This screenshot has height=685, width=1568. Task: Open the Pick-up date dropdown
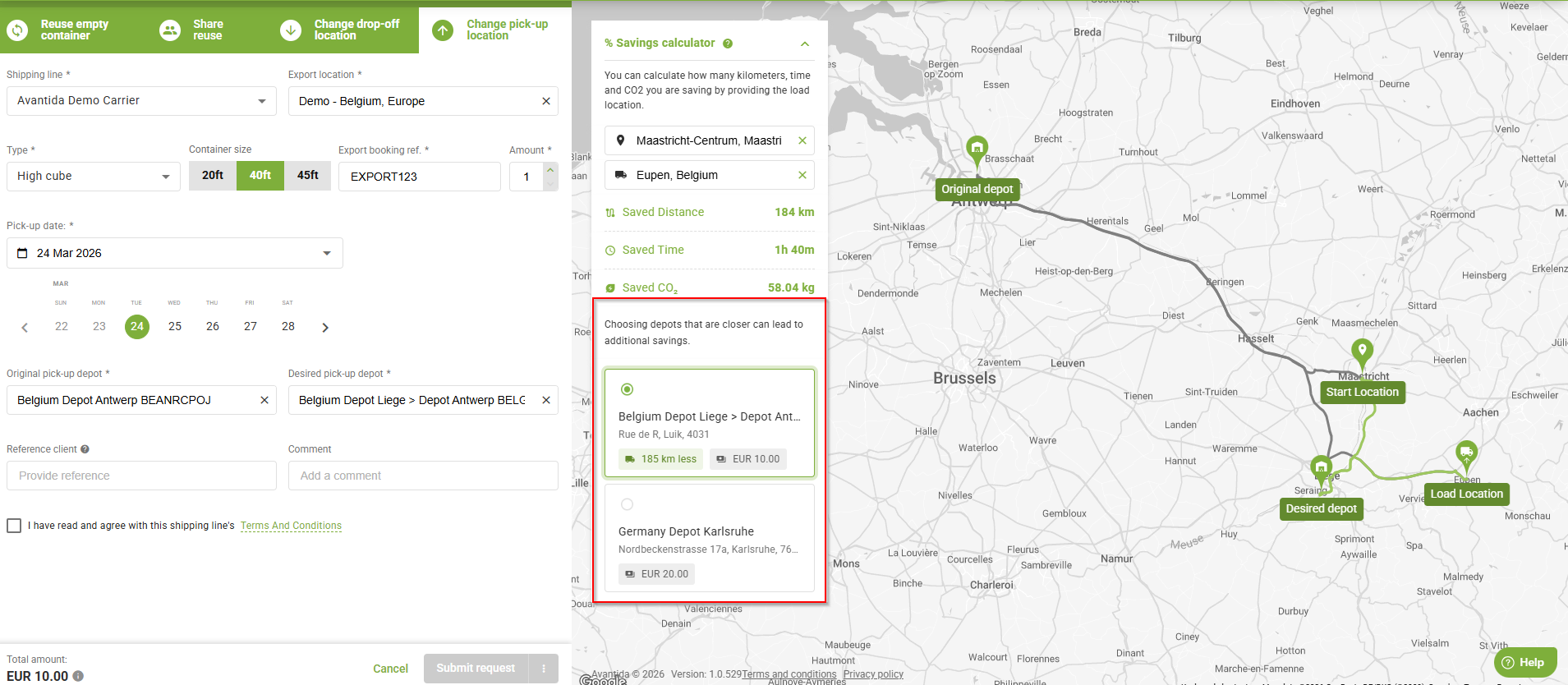175,253
